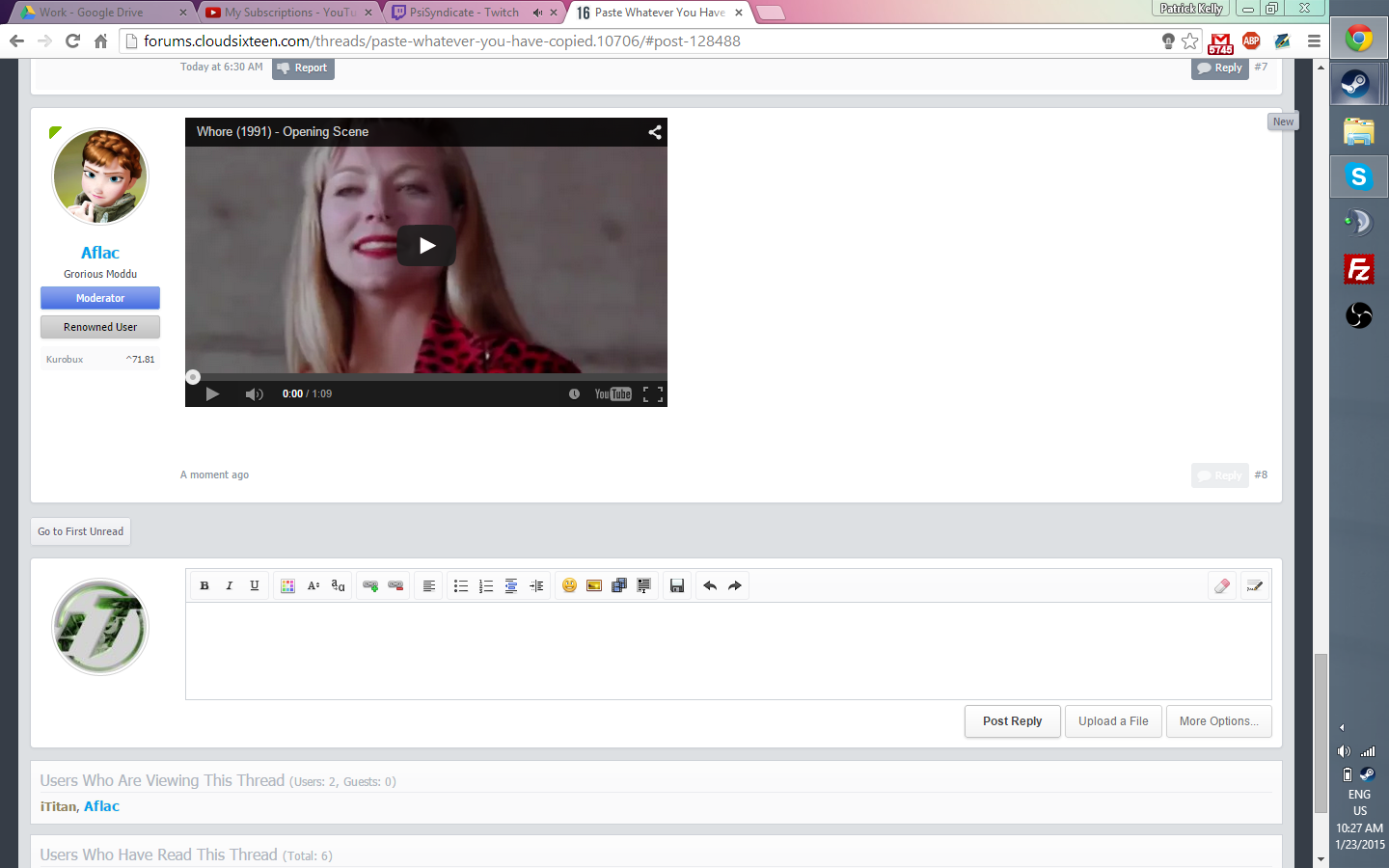Click the Aflac username link in post
This screenshot has height=868, width=1389.
100,253
